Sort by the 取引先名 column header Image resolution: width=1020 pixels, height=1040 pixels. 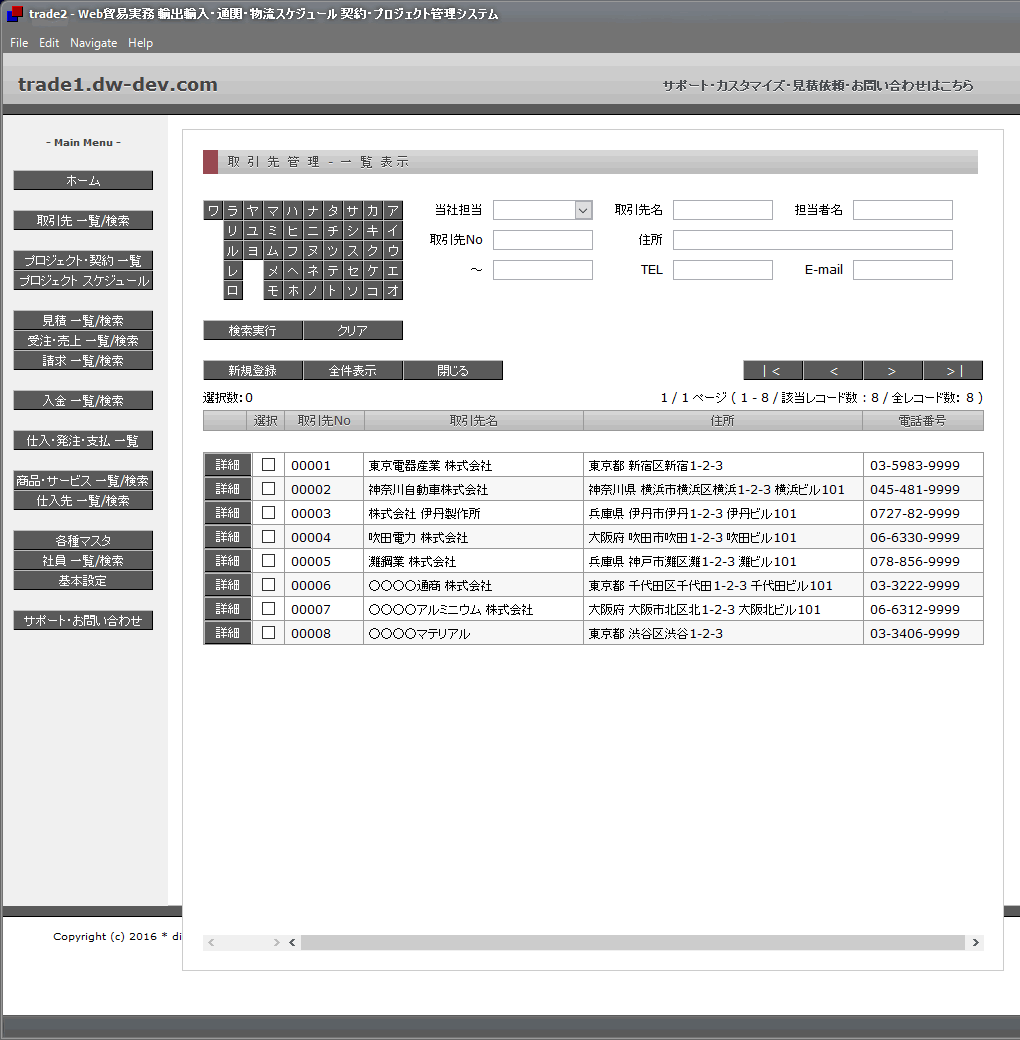474,421
